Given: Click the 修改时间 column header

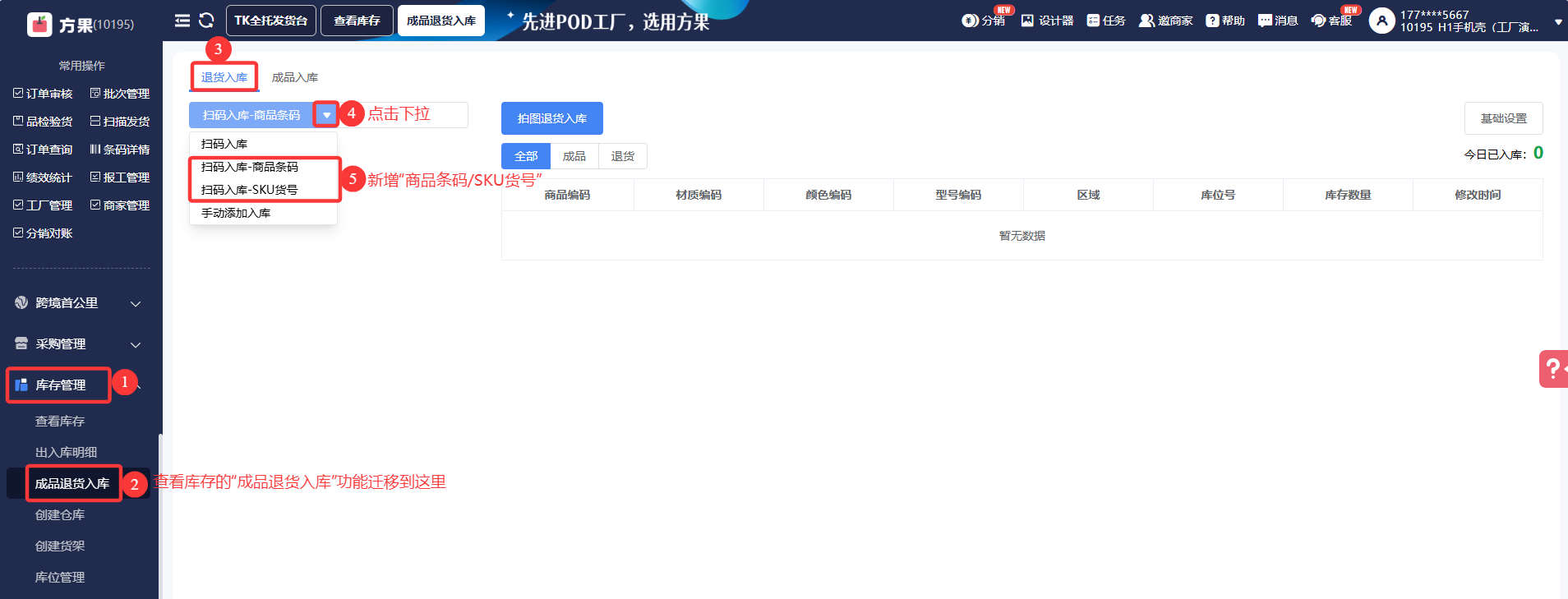Looking at the screenshot, I should coord(1478,195).
